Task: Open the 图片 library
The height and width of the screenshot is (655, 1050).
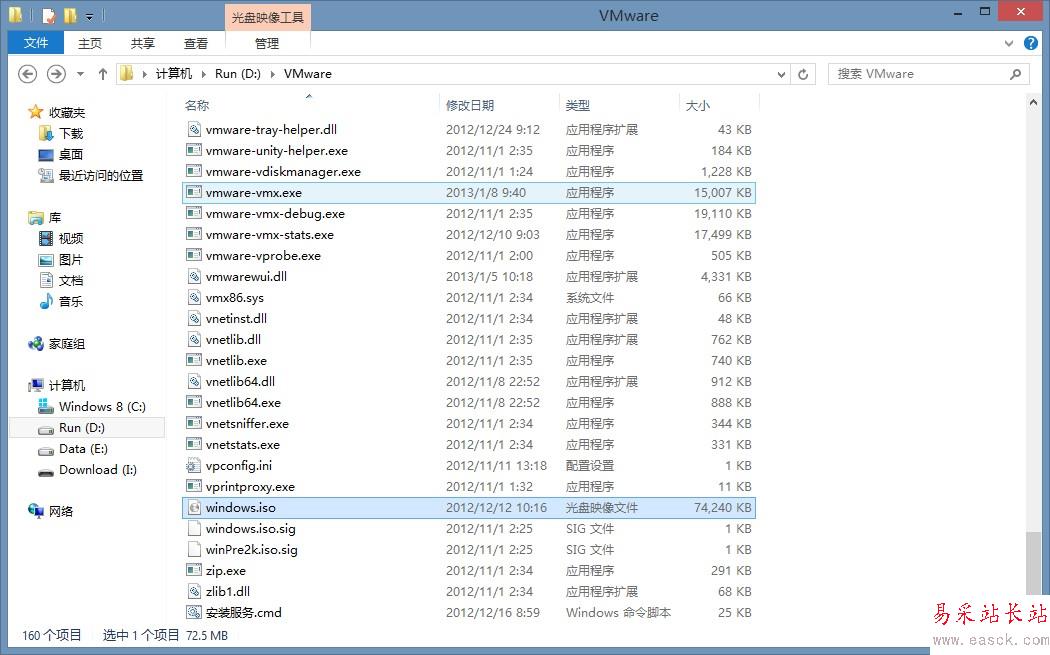Action: (70, 260)
